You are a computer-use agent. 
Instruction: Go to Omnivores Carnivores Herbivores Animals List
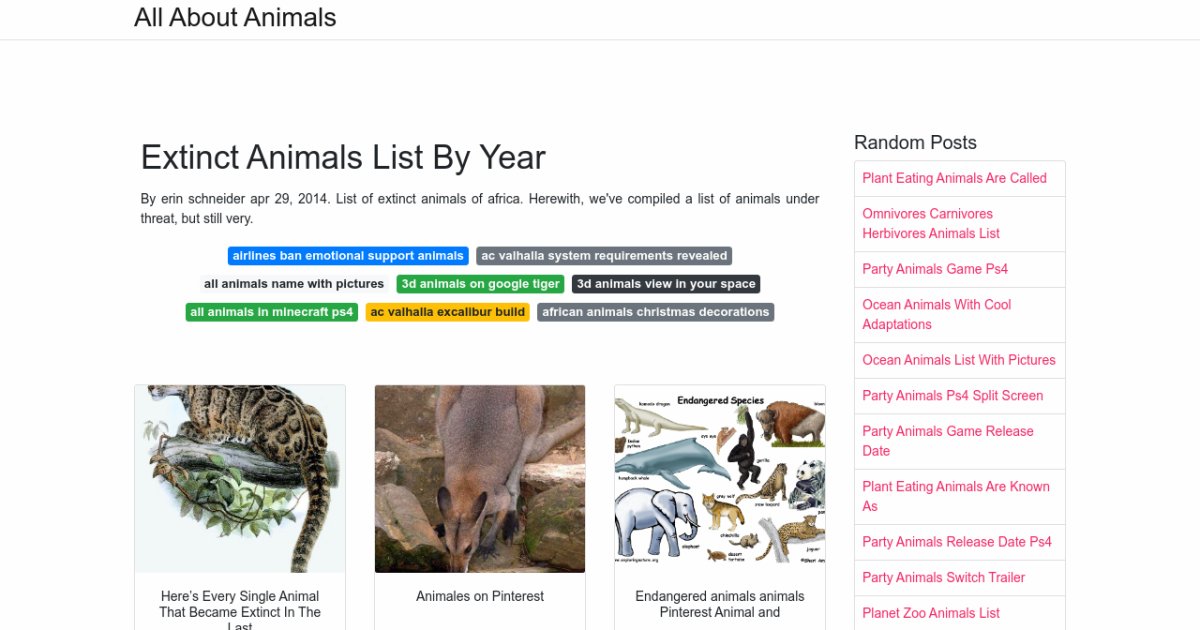coord(931,223)
